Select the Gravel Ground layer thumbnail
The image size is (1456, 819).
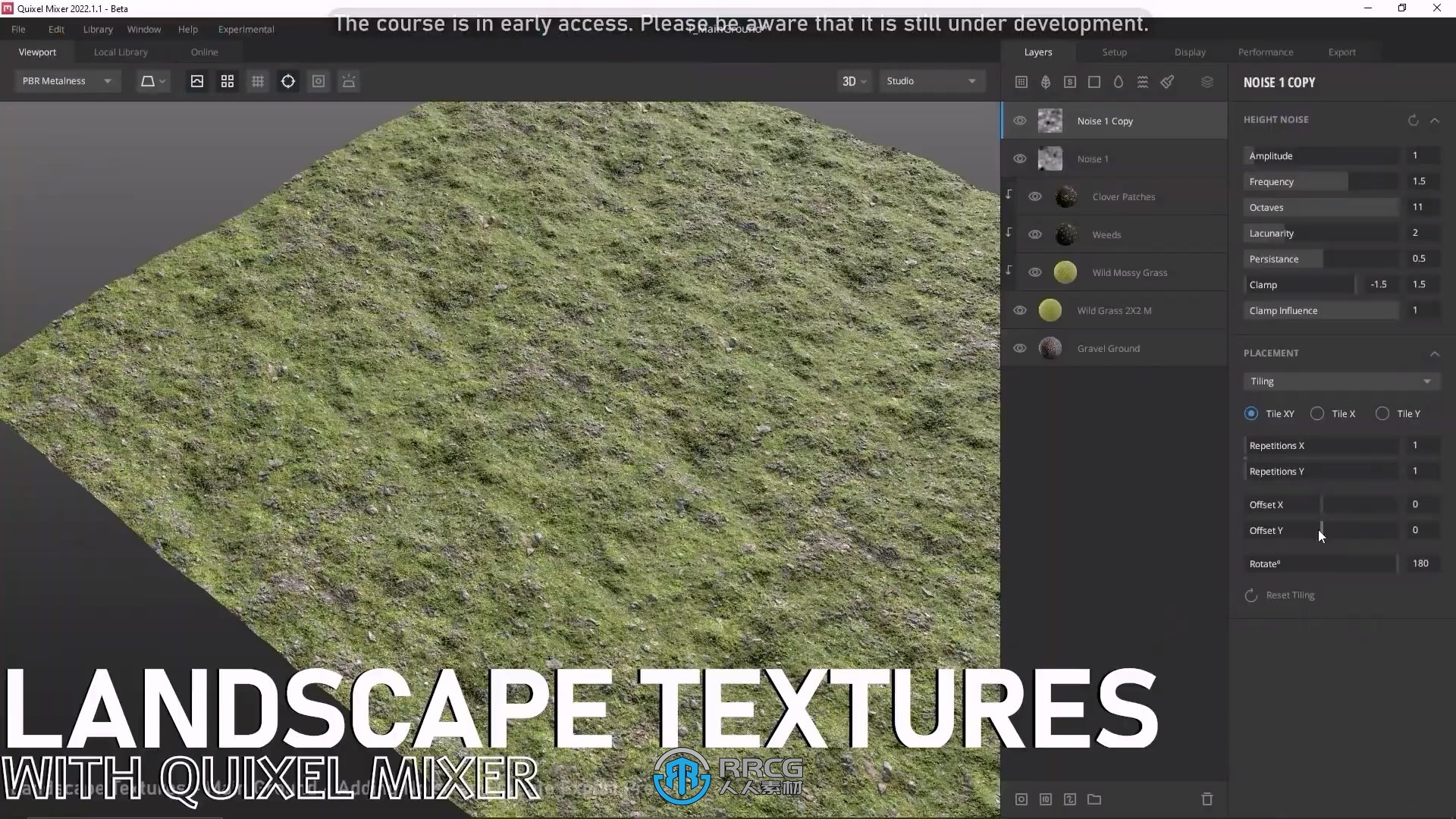coord(1050,348)
